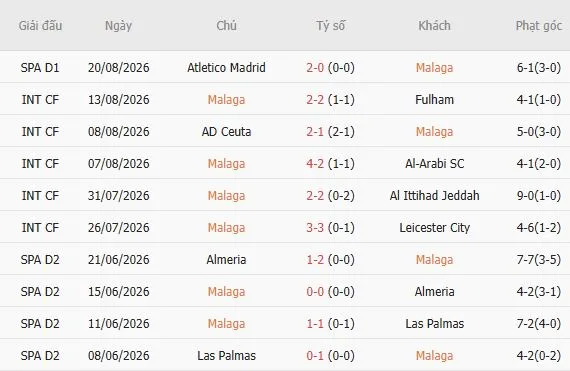Click the Atletico Madrid team name
The width and height of the screenshot is (570, 371).
[x=226, y=68]
